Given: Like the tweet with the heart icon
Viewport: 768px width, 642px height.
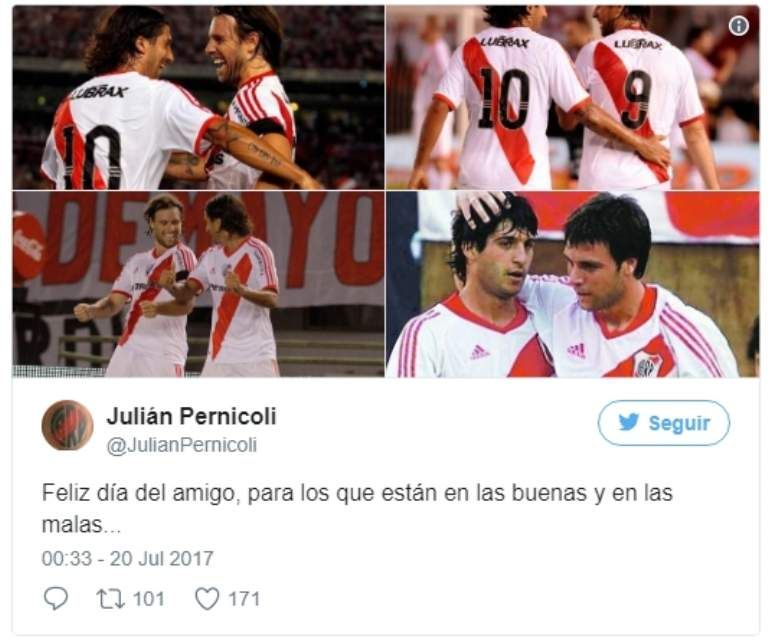Looking at the screenshot, I should tap(207, 599).
